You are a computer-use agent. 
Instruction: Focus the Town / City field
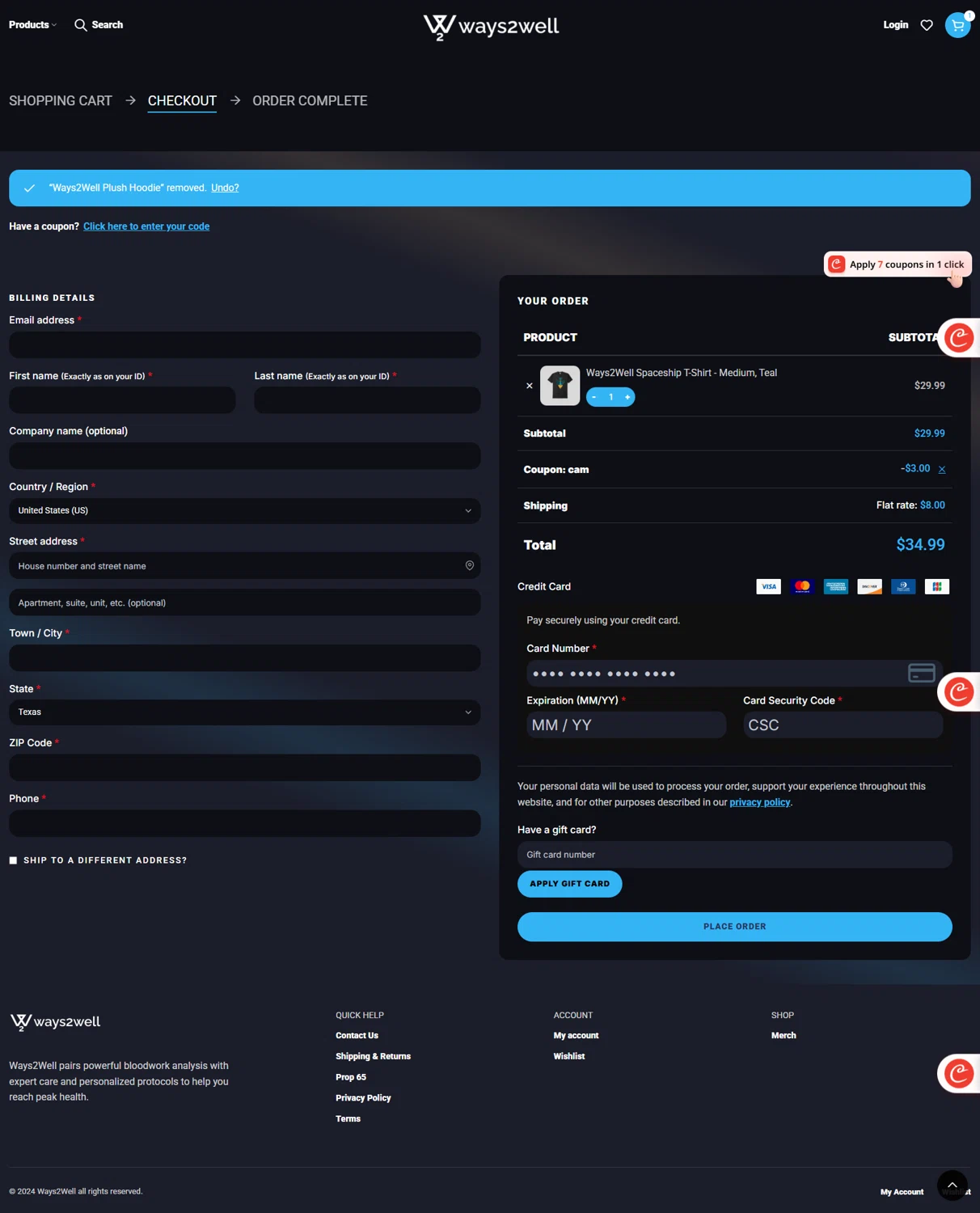pyautogui.click(x=245, y=658)
